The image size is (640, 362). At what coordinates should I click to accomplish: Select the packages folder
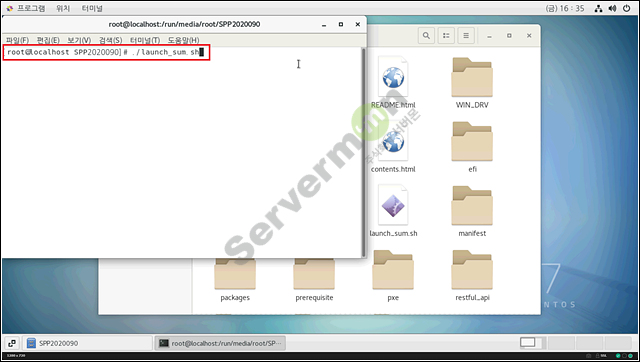235,280
